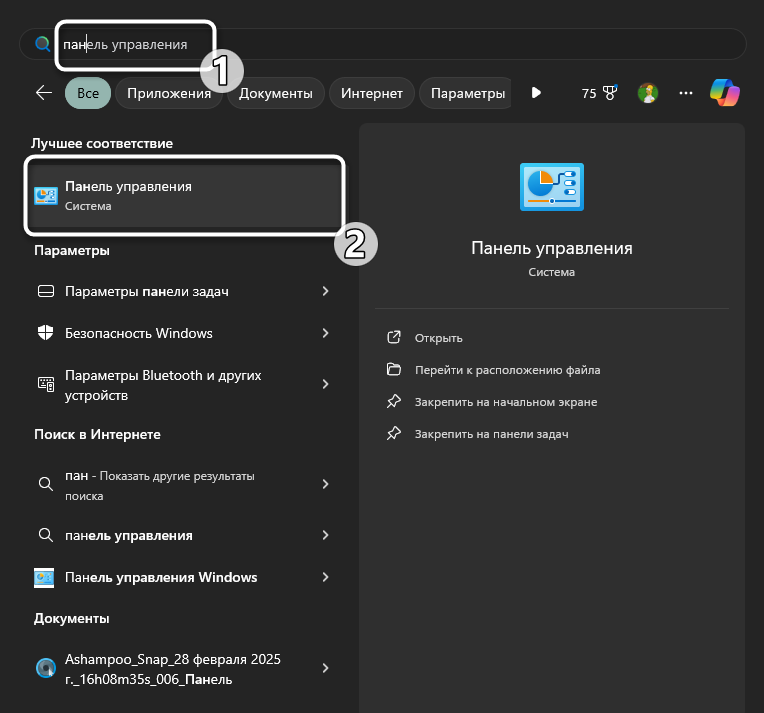
Task: Click pin icon for начальном экране
Action: point(394,401)
